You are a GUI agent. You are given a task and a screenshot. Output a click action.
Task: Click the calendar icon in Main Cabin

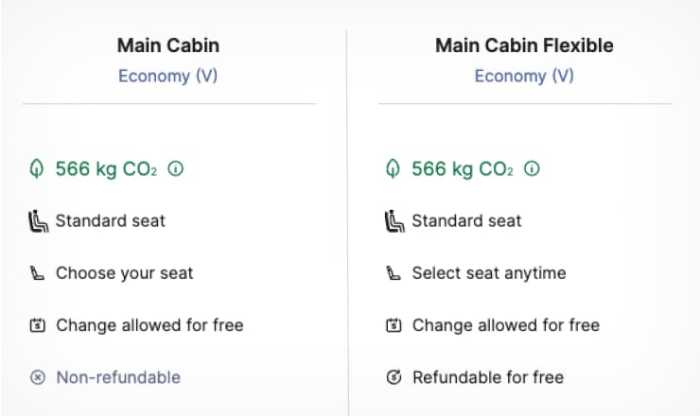(x=38, y=325)
